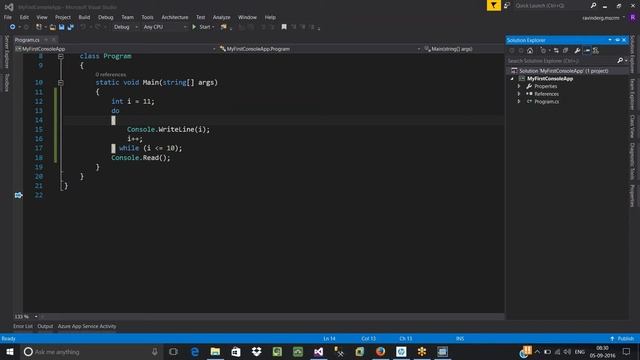Open the Start button dropdown arrow
Image resolution: width=640 pixels, height=360 pixels.
[213, 27]
